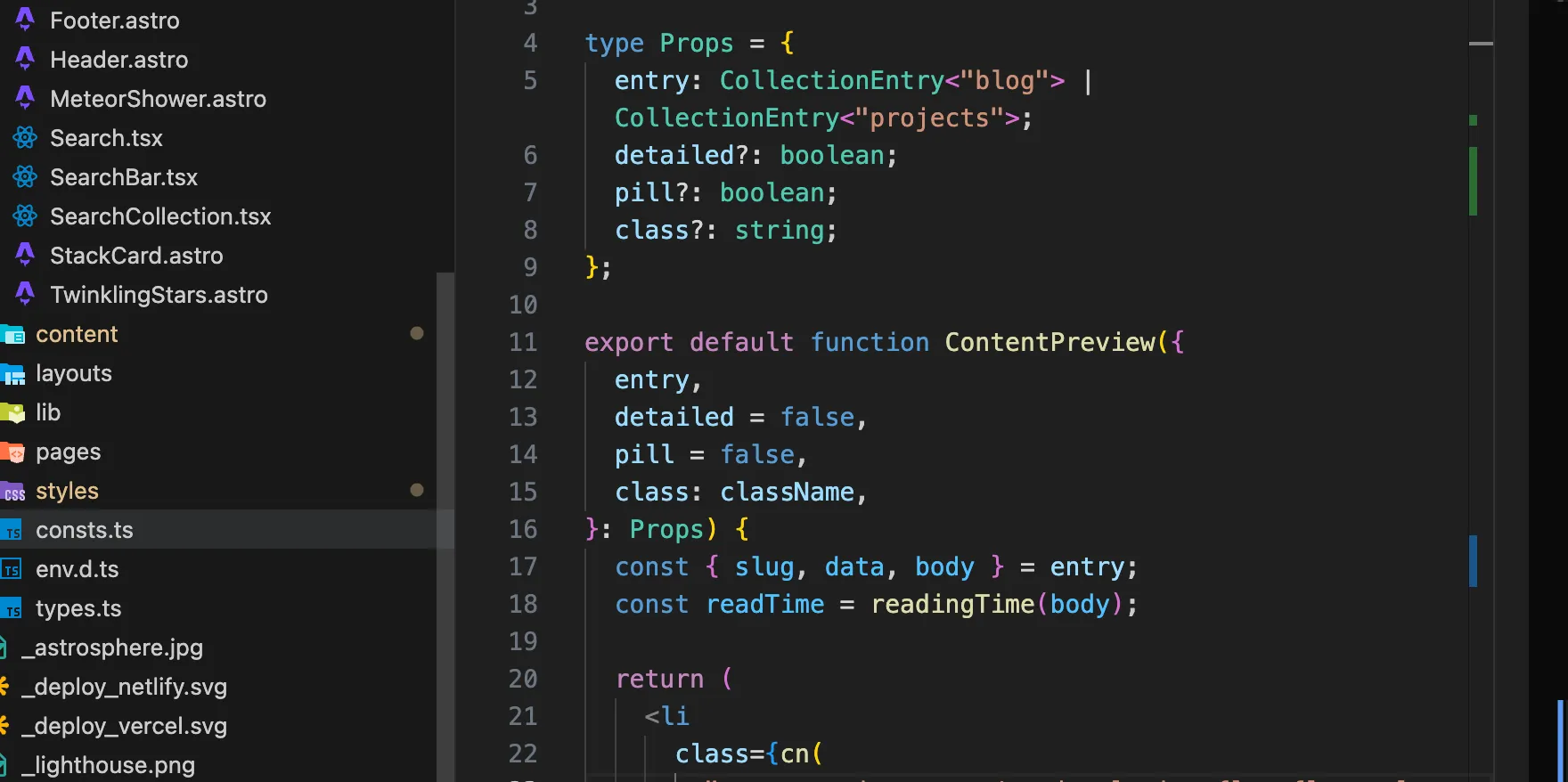Open MeteorShower.astro from the file tree
Viewport: 1568px width, 782px height.
click(x=158, y=99)
